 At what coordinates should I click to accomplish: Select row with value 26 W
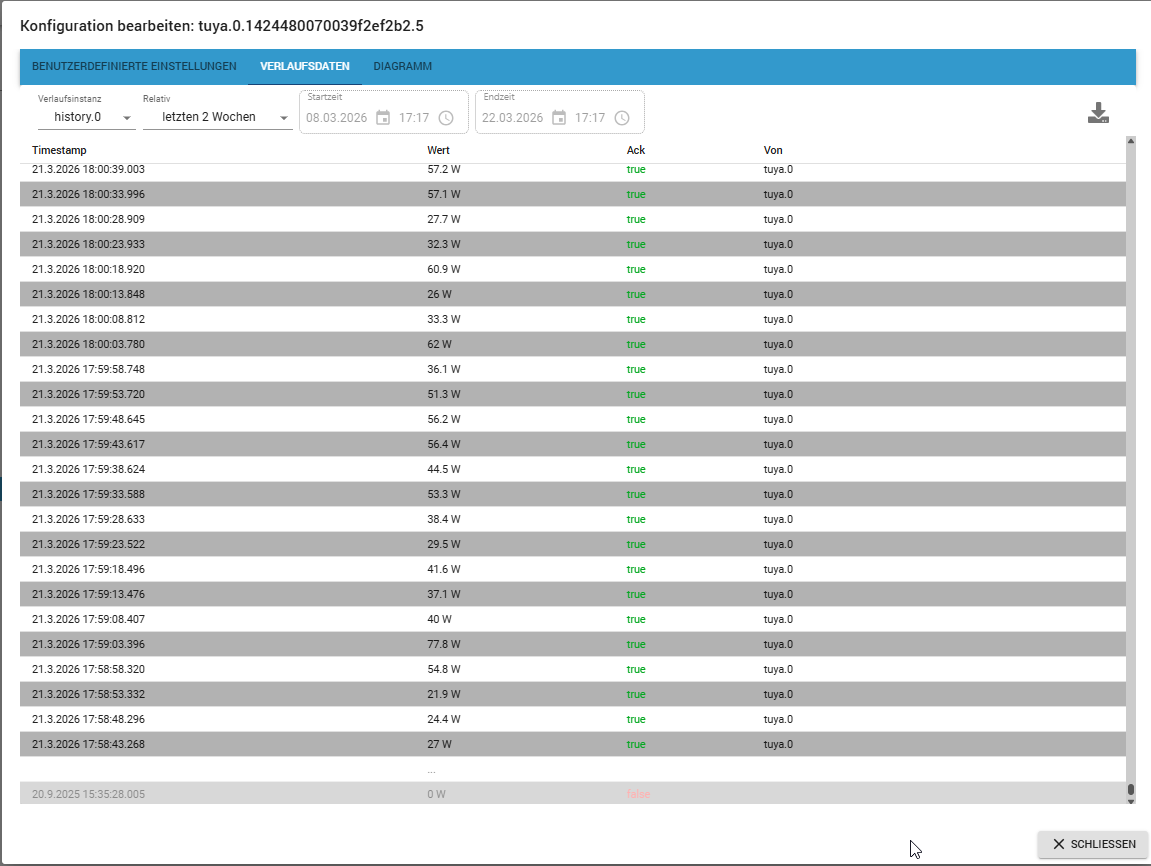point(573,294)
